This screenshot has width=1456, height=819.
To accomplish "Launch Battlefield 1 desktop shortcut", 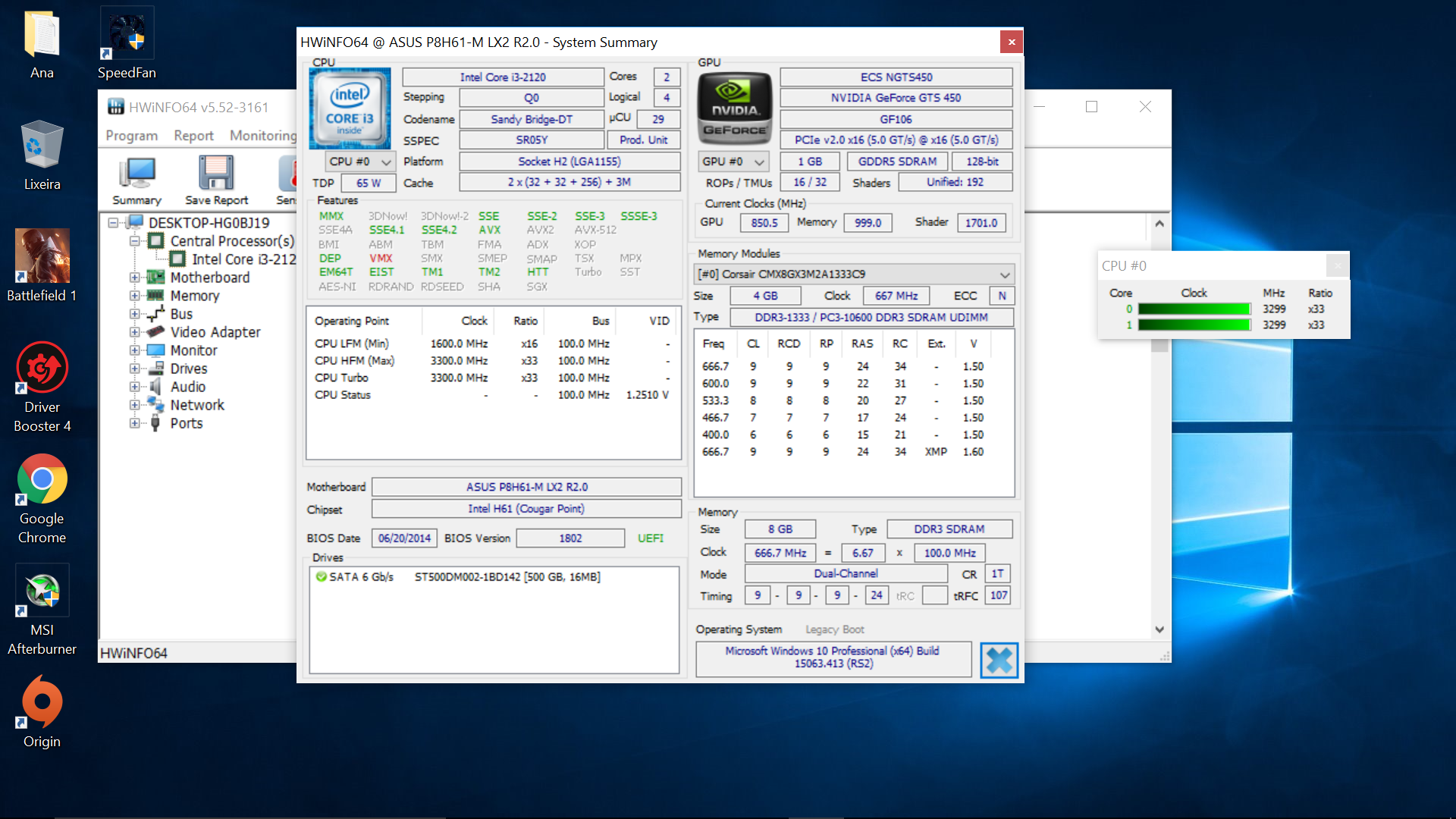I will click(42, 265).
